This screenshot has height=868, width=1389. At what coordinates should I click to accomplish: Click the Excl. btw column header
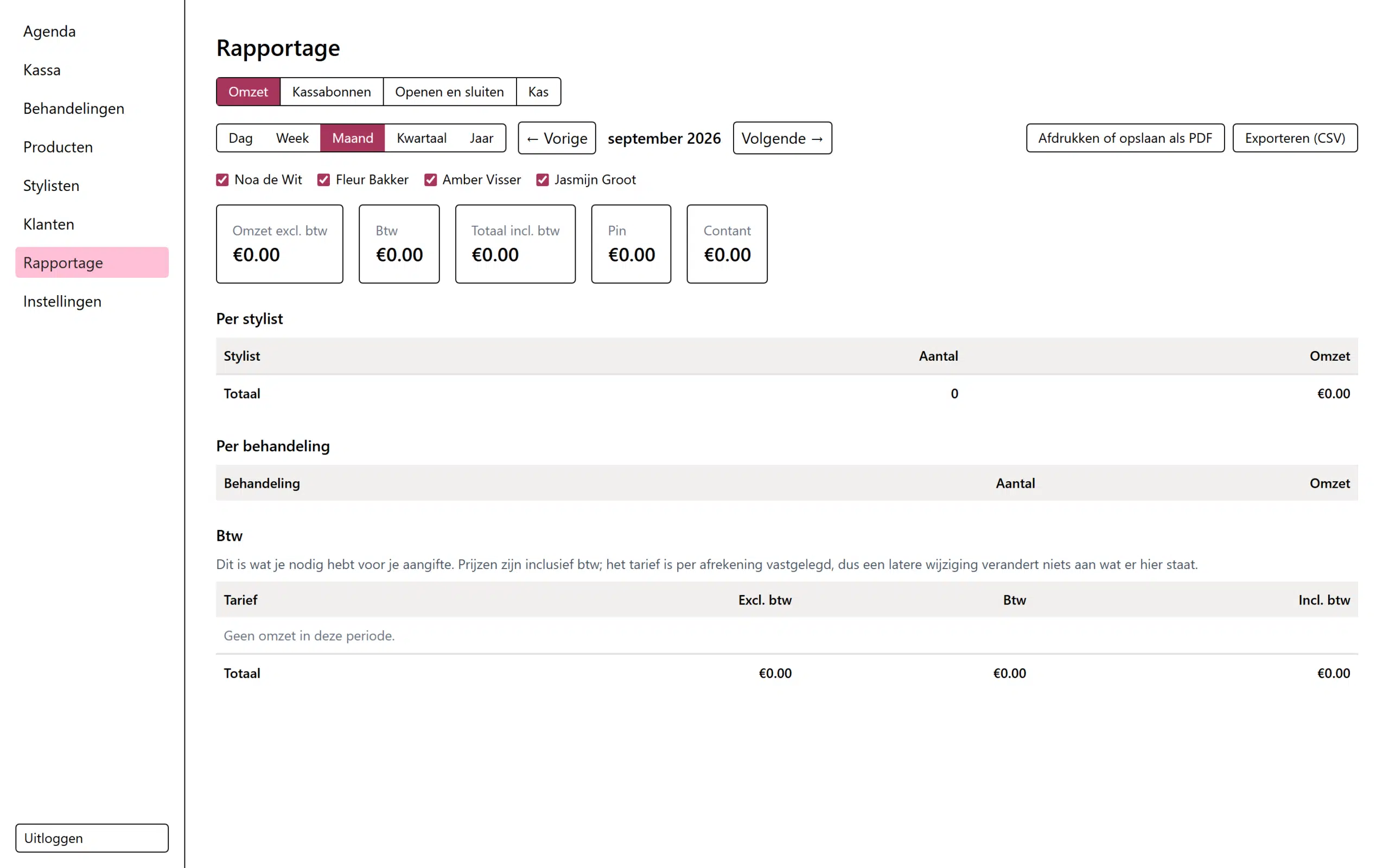(x=764, y=600)
